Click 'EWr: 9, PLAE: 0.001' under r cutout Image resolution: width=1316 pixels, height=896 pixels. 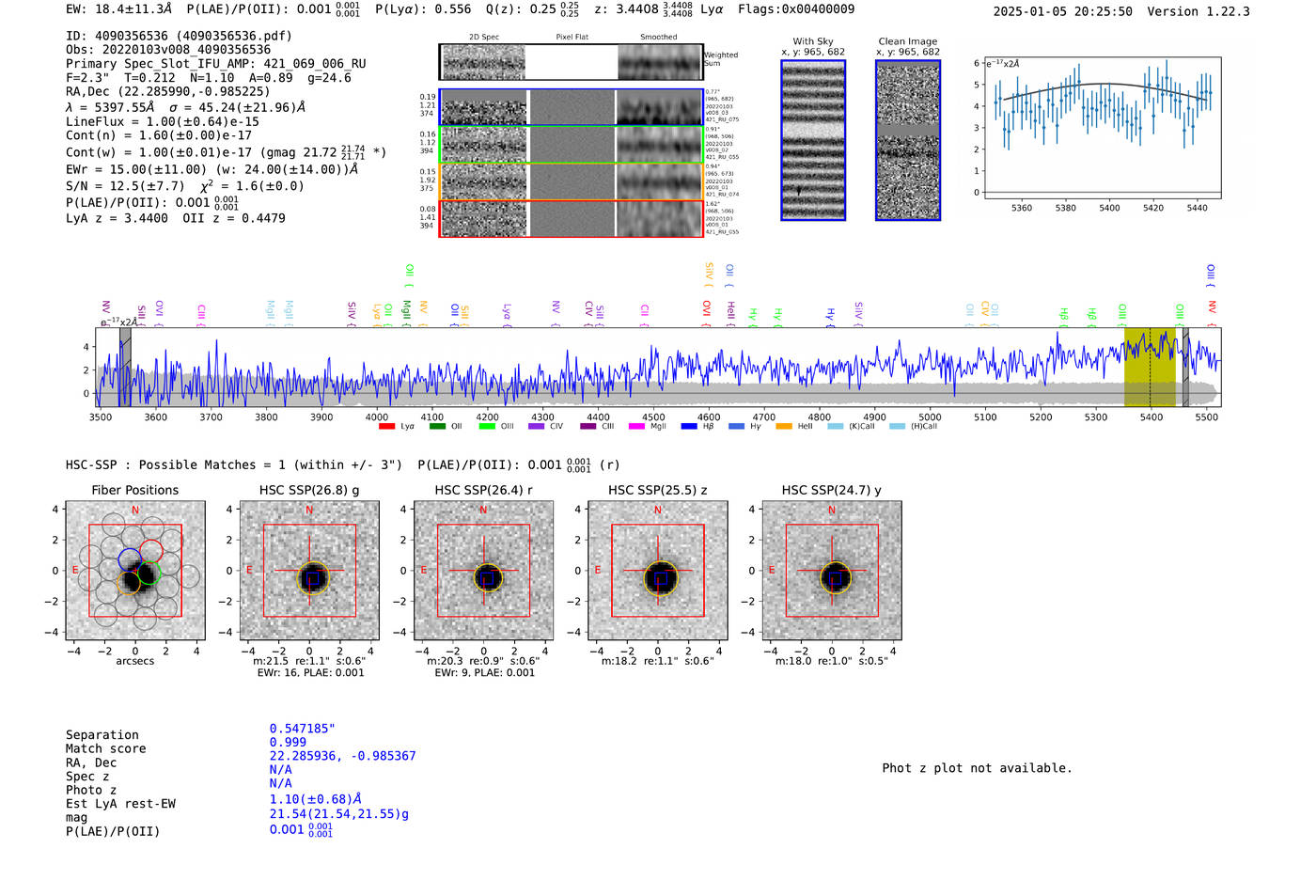[x=484, y=673]
